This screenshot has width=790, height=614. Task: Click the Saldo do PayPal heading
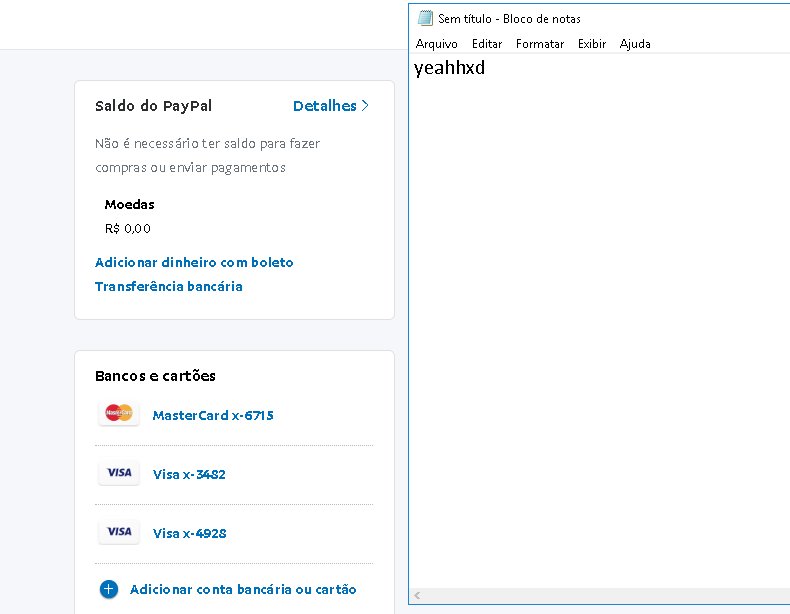click(154, 106)
